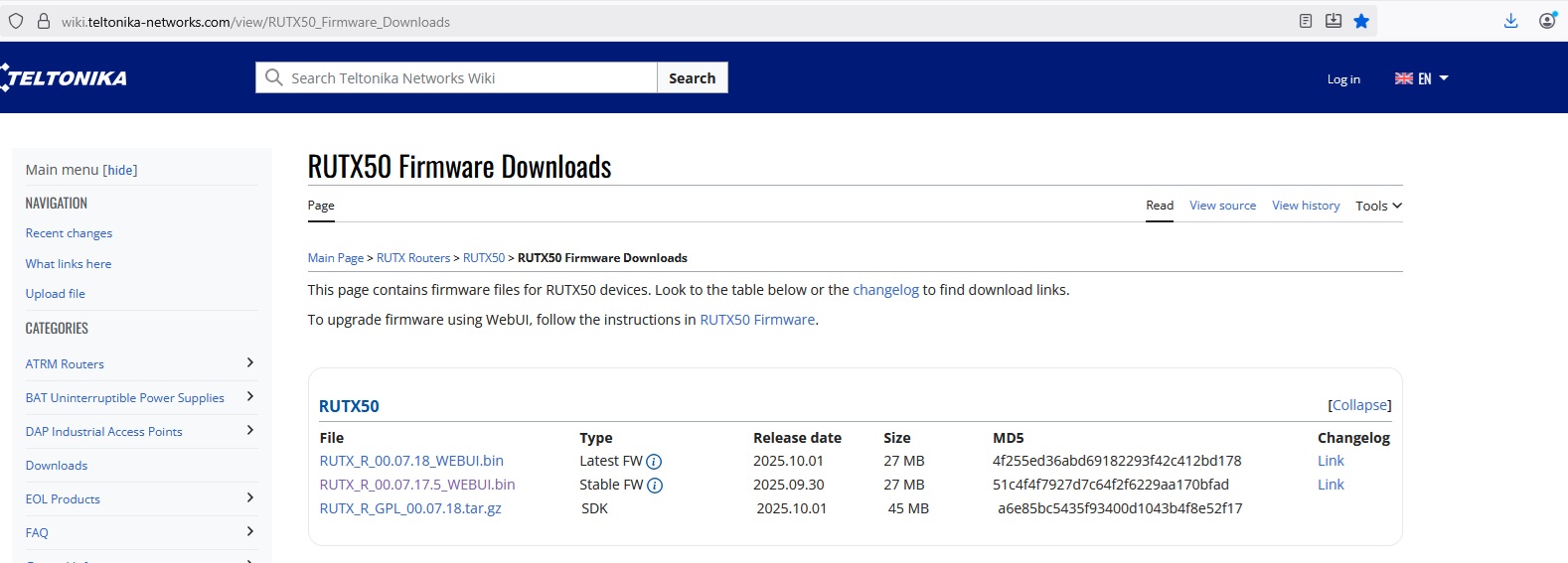Screen dimensions: 1568x563
Task: Open RUTX_R_GPL_00.07.18.tar.gz SDK link
Action: pos(410,508)
